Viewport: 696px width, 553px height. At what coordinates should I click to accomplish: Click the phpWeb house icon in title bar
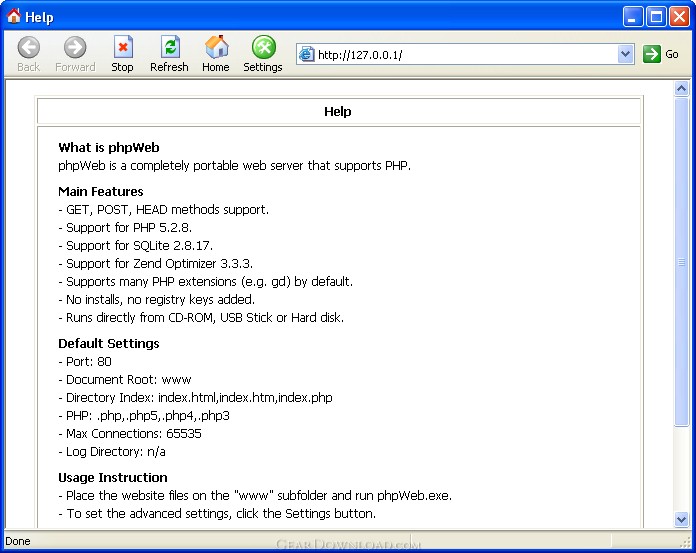click(14, 16)
